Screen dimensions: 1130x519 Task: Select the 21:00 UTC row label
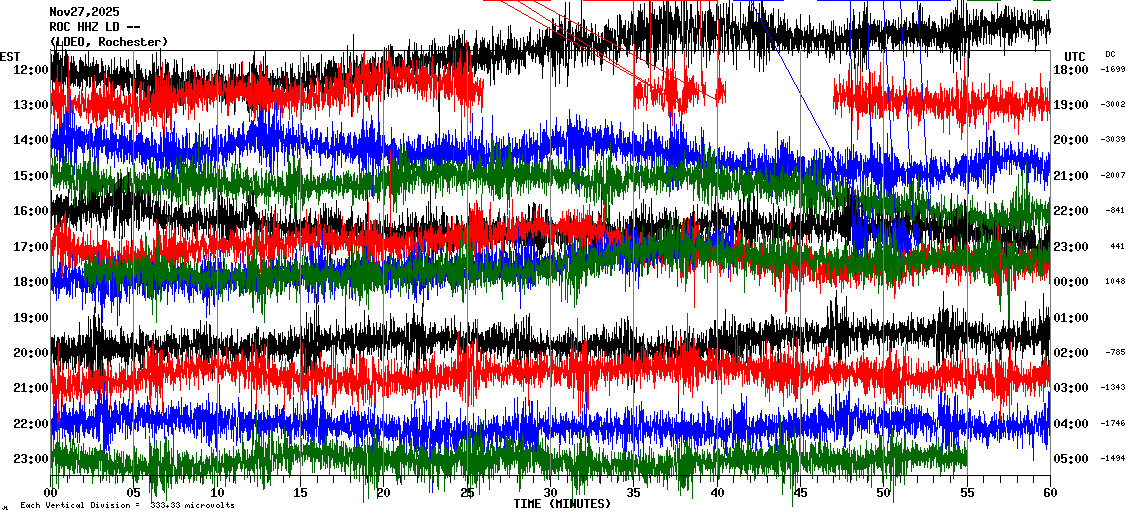click(1071, 176)
